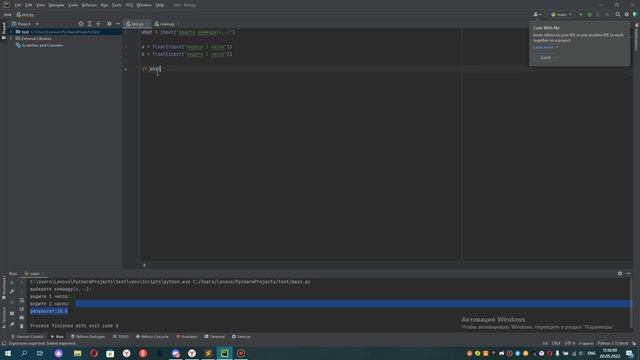
Task: Switch to the main.py editor tab
Action: (165, 24)
